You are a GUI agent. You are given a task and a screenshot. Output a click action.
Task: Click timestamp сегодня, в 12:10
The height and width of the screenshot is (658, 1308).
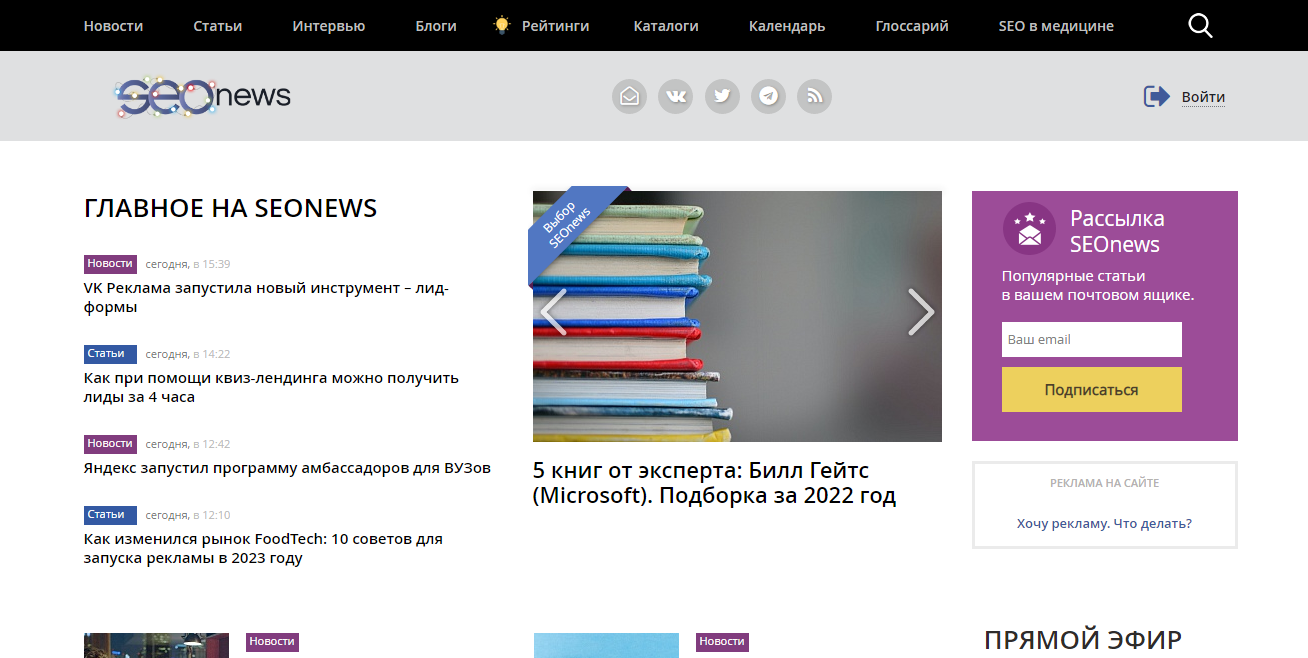pos(188,515)
